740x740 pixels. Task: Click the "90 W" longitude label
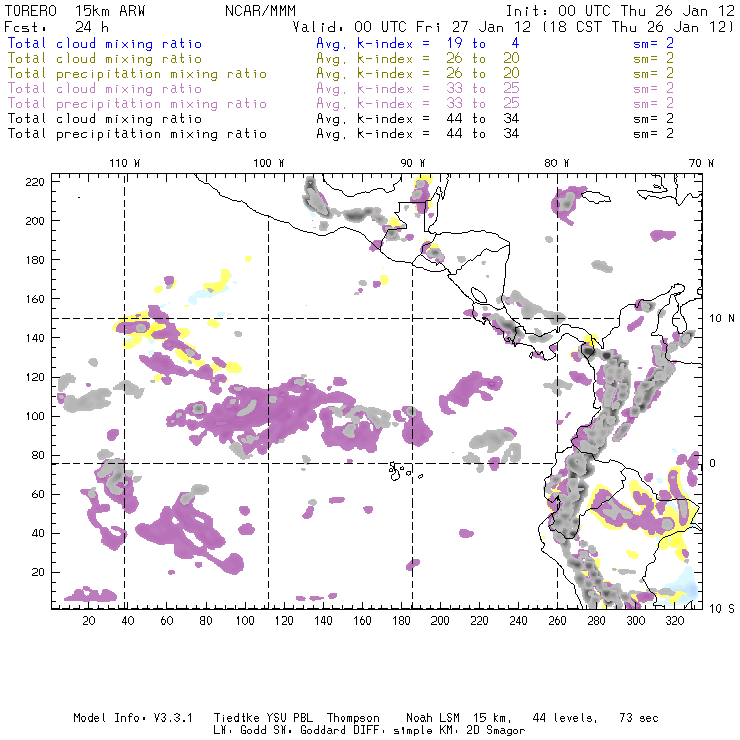click(412, 163)
